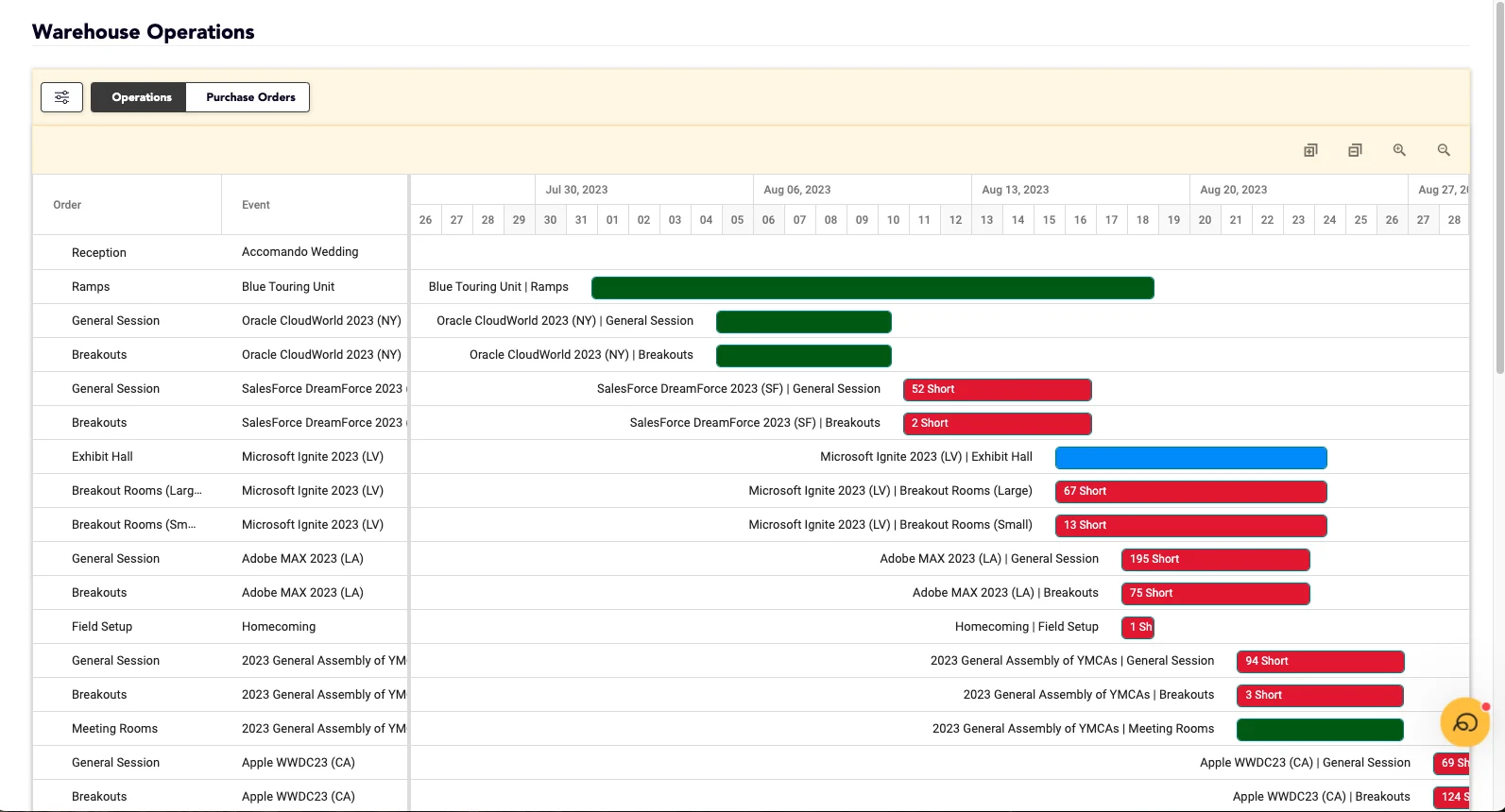
Task: Click the Event column header
Action: [315, 205]
